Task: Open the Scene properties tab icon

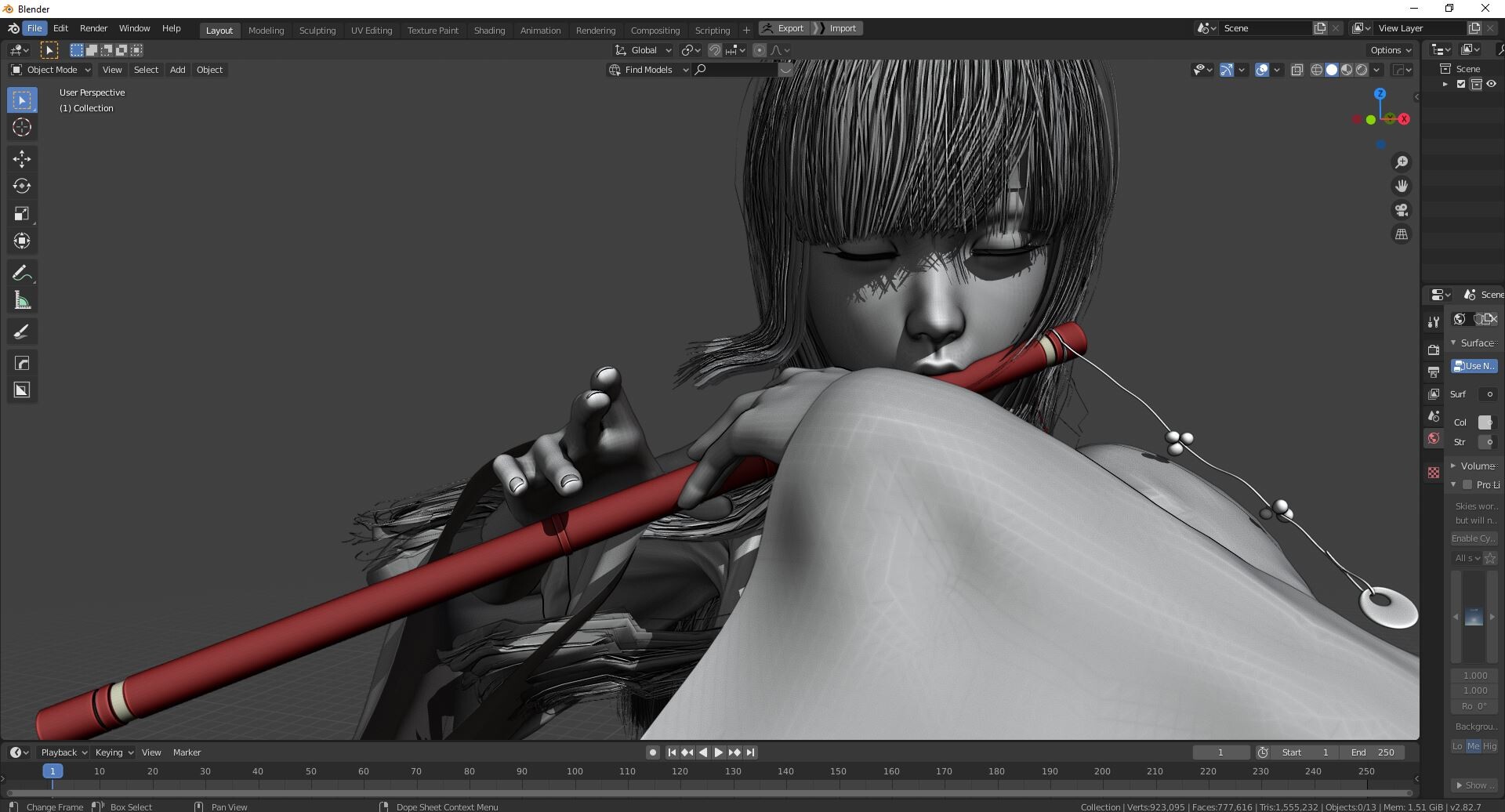Action: (x=1434, y=416)
